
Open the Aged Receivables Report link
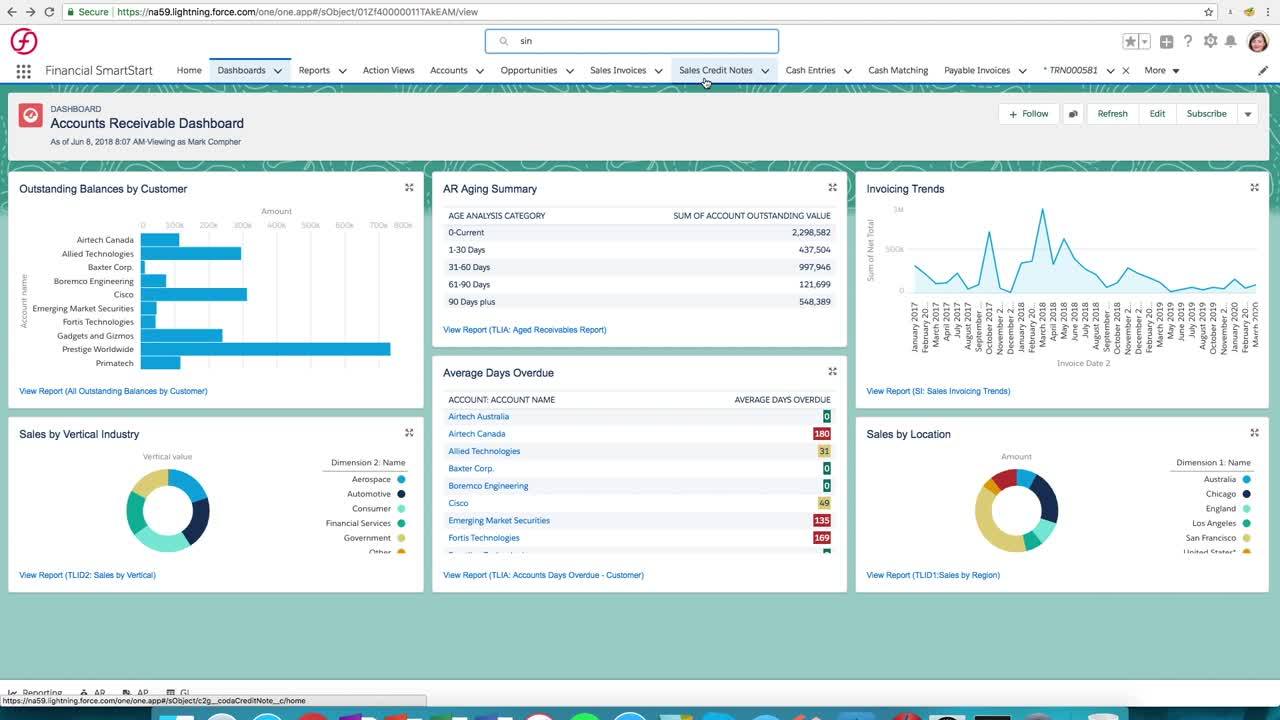click(x=524, y=330)
